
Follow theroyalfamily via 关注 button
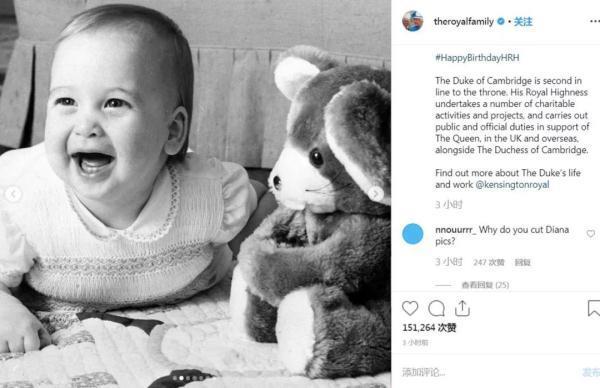coord(523,22)
